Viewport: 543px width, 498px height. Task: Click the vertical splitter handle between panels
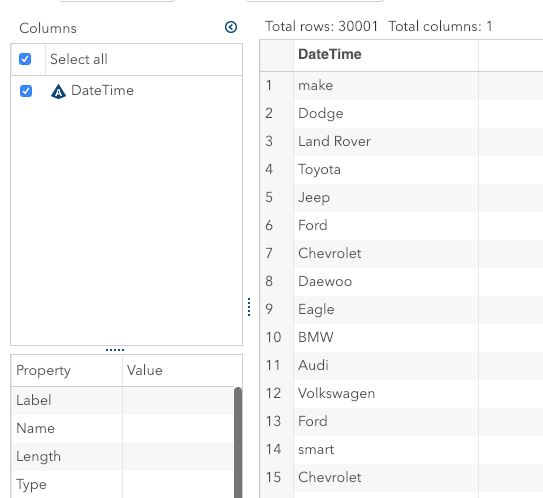[249, 307]
